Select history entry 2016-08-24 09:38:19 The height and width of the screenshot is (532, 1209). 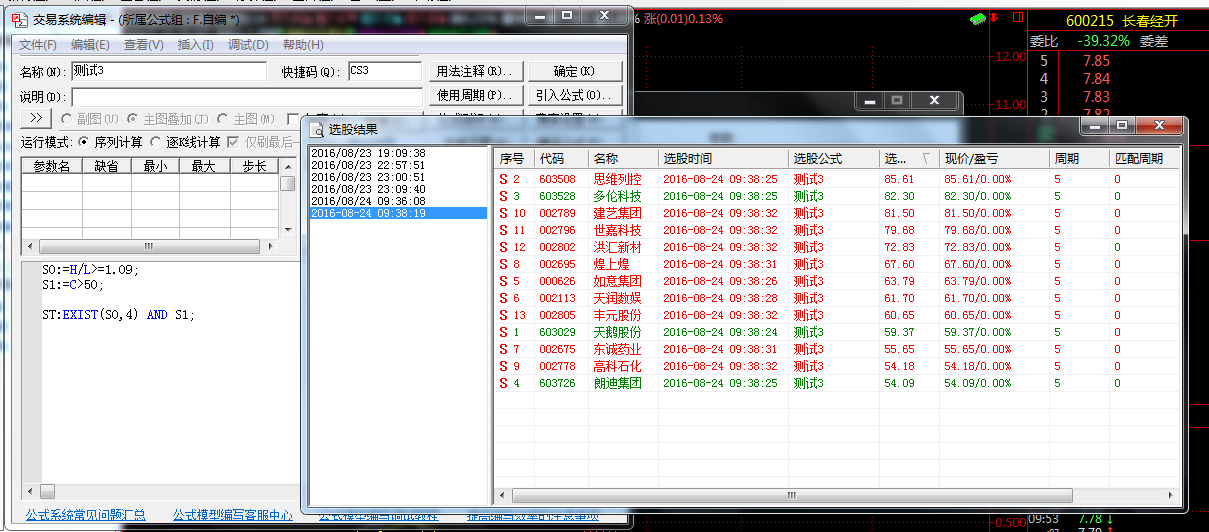(x=398, y=214)
